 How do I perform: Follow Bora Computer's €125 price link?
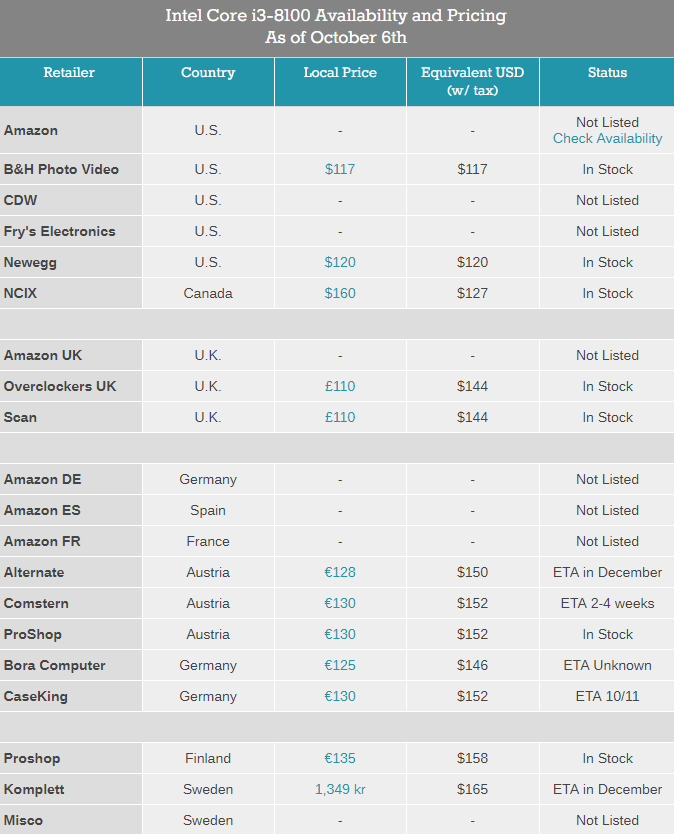coord(340,665)
